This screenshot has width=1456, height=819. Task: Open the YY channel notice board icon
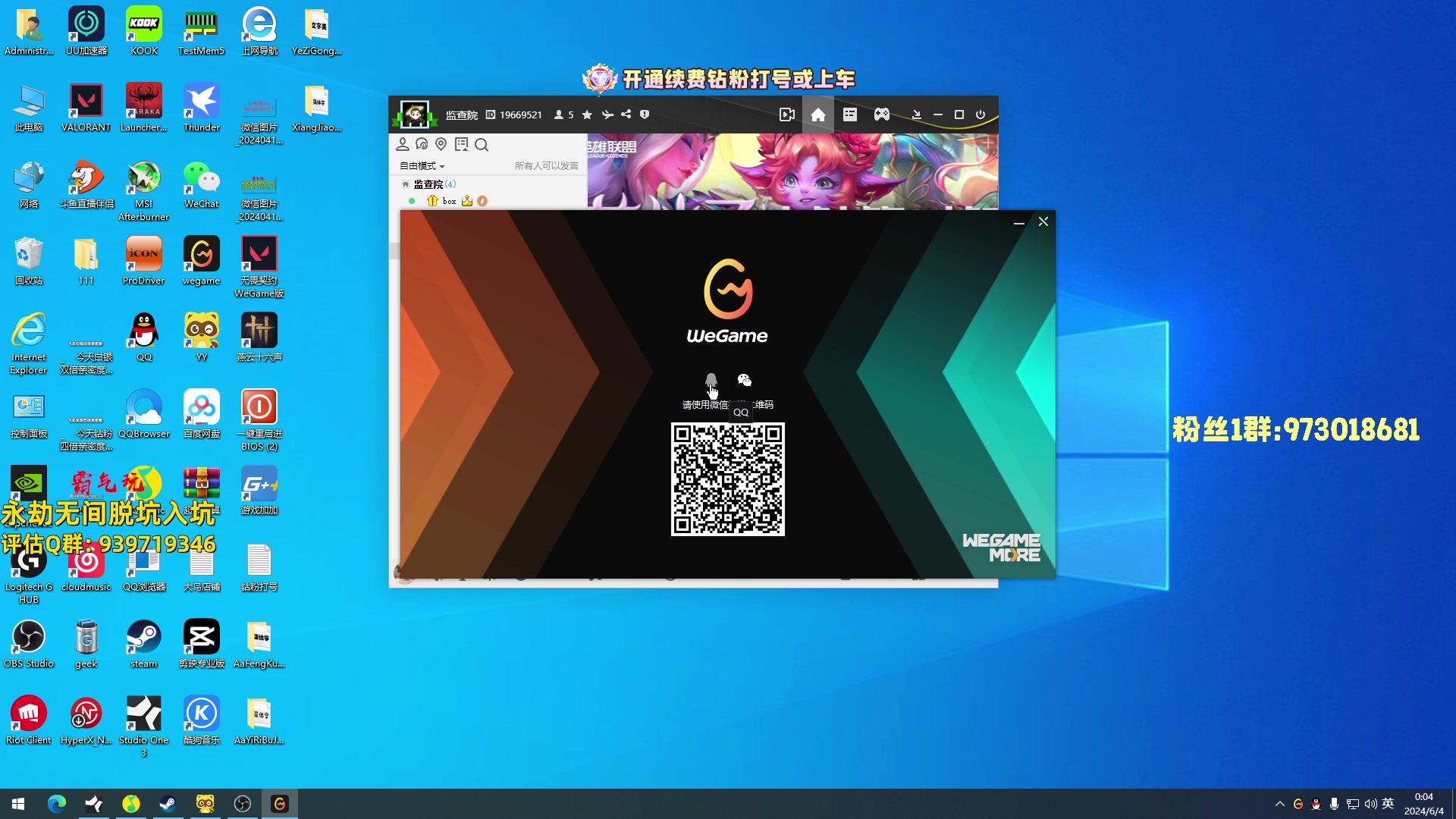pyautogui.click(x=461, y=144)
